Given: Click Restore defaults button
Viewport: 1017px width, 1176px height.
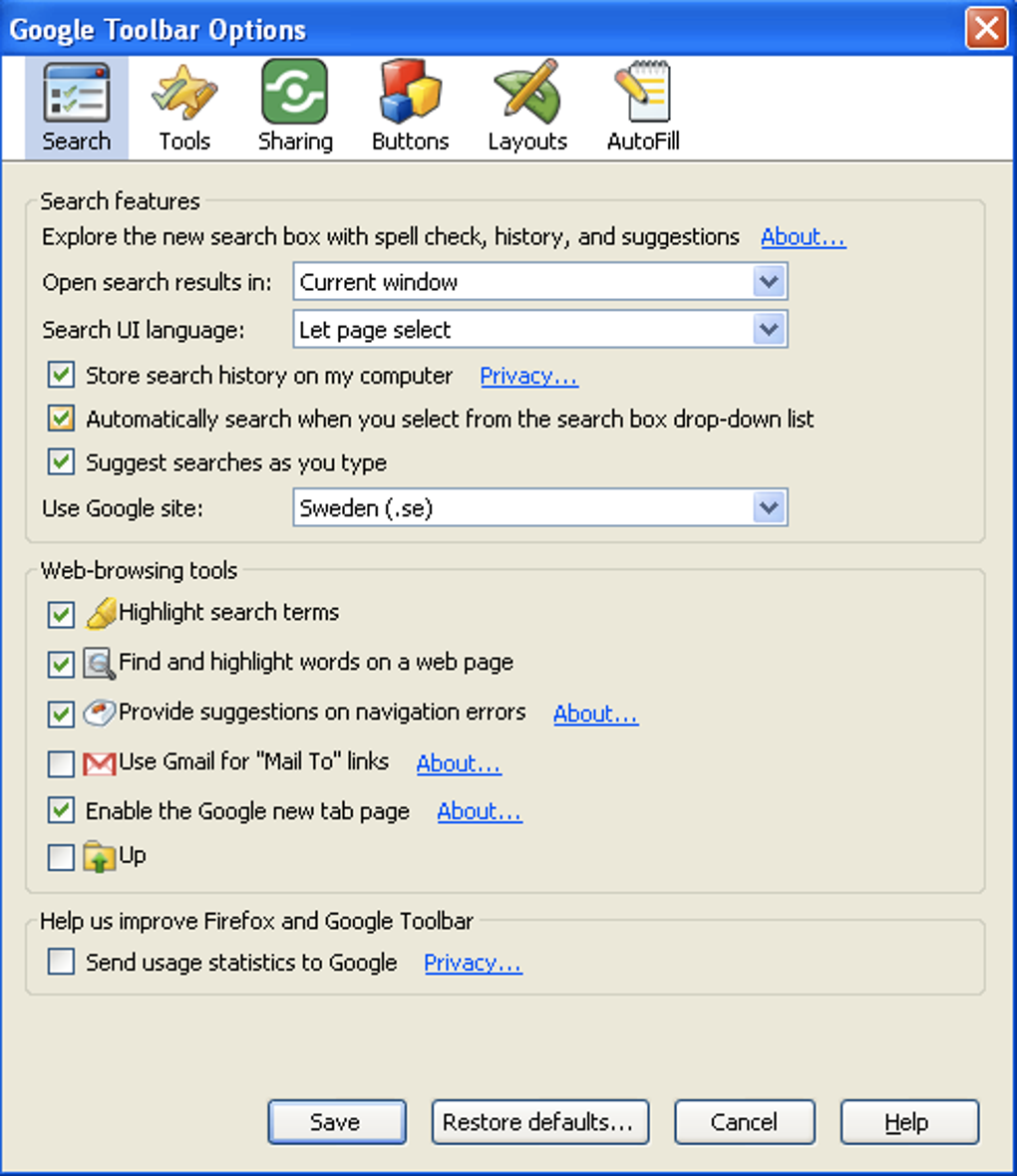Looking at the screenshot, I should coord(539,1122).
